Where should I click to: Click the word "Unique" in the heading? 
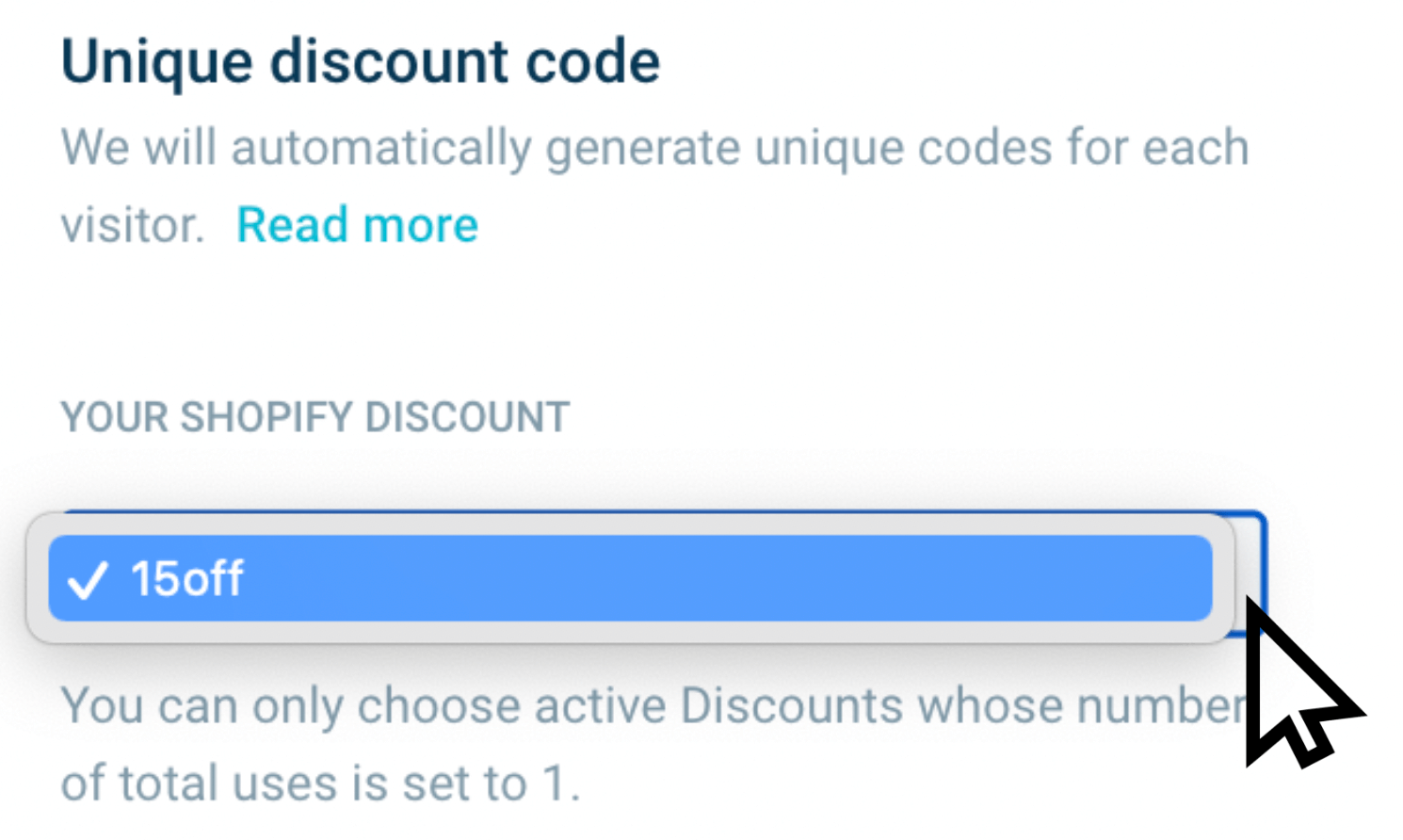(156, 62)
